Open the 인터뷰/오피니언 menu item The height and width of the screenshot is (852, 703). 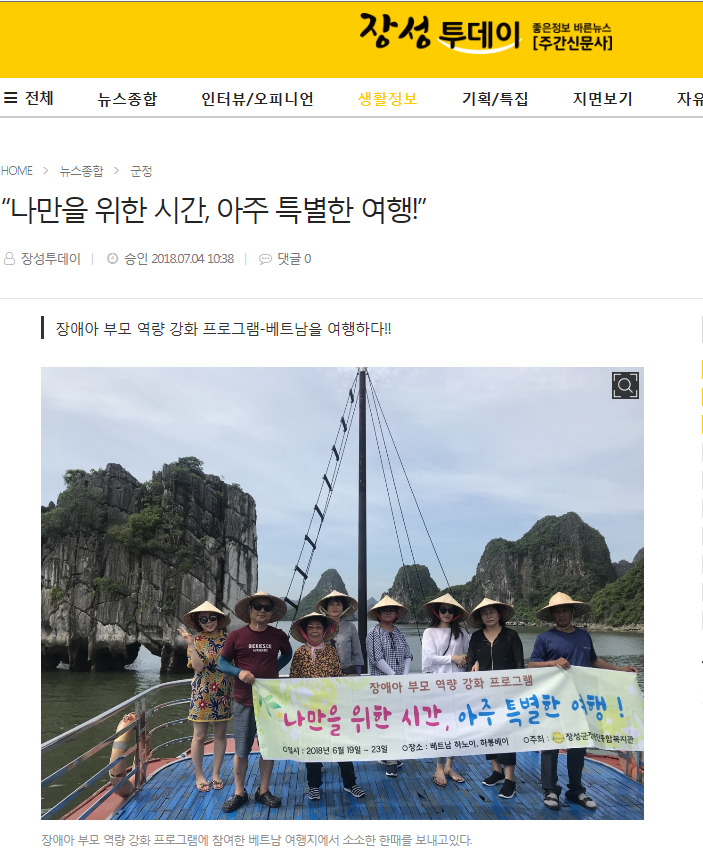click(x=258, y=99)
